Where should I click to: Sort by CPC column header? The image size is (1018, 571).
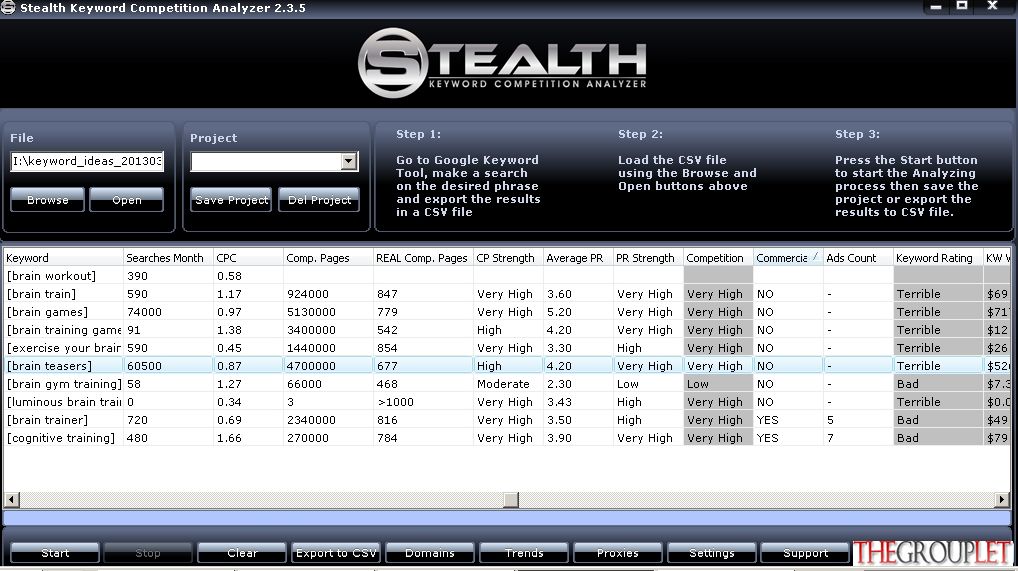pyautogui.click(x=248, y=258)
